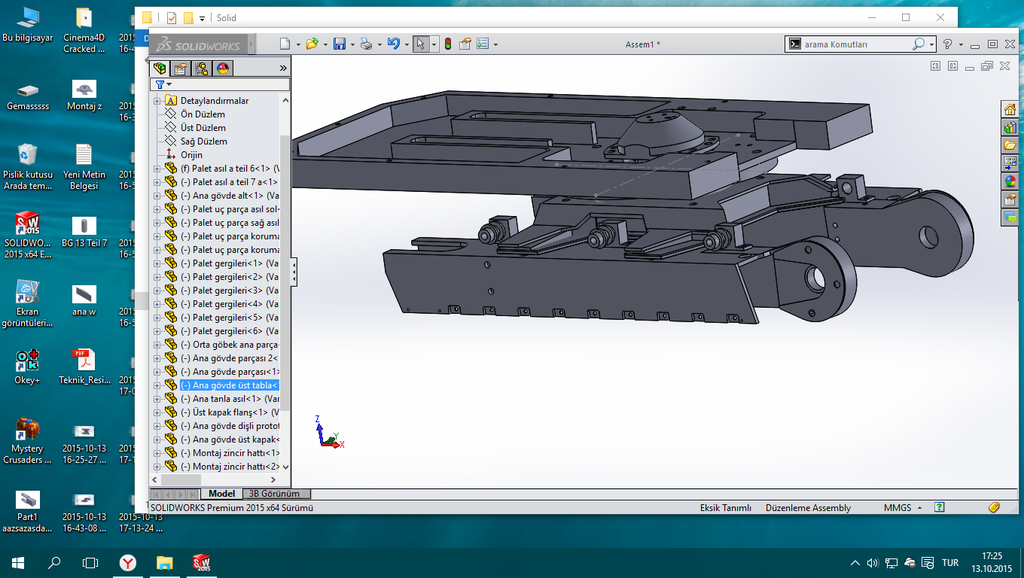
Task: Activate the Select cursor tool
Action: coord(421,44)
